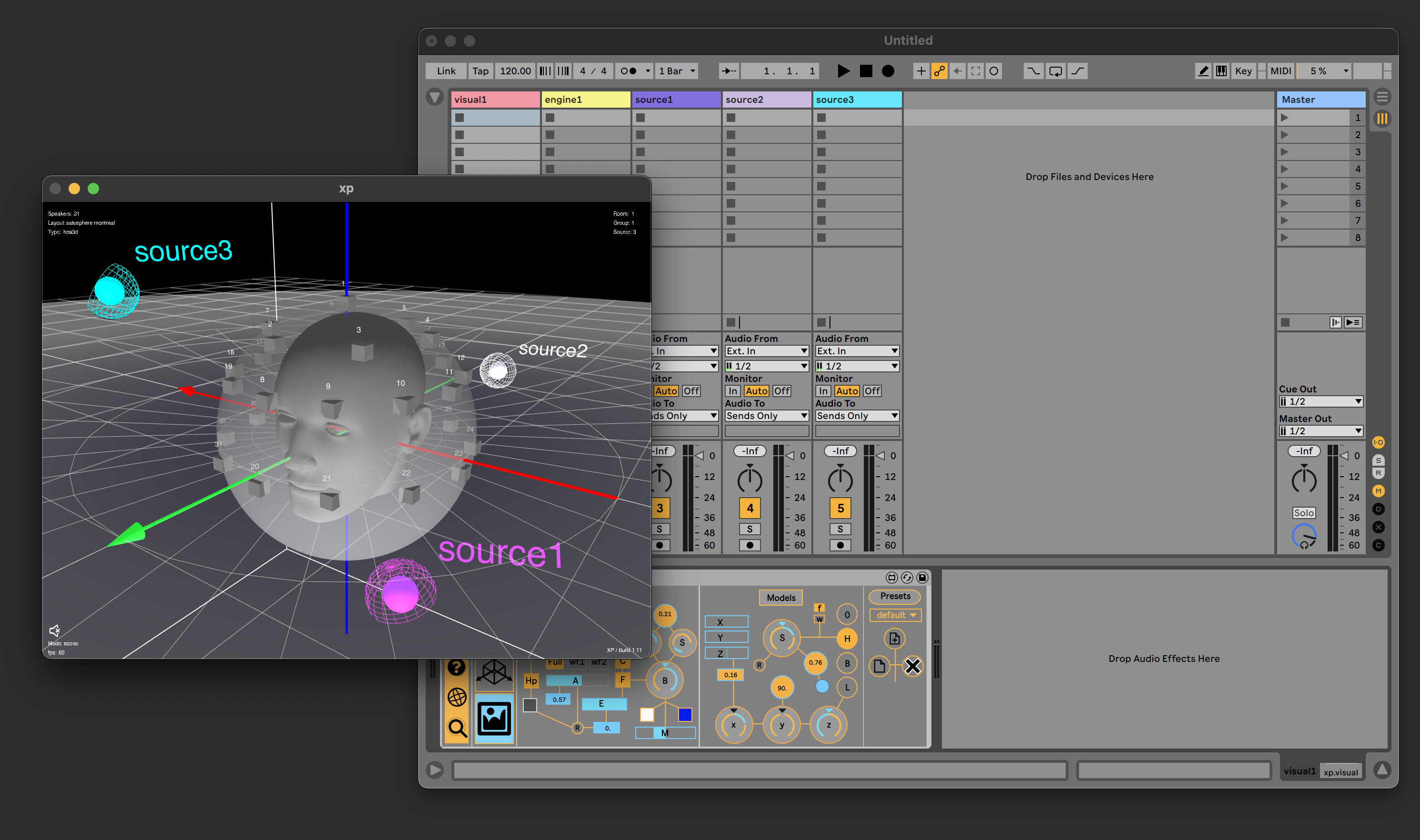
Task: Click the Models button in device
Action: (x=781, y=598)
